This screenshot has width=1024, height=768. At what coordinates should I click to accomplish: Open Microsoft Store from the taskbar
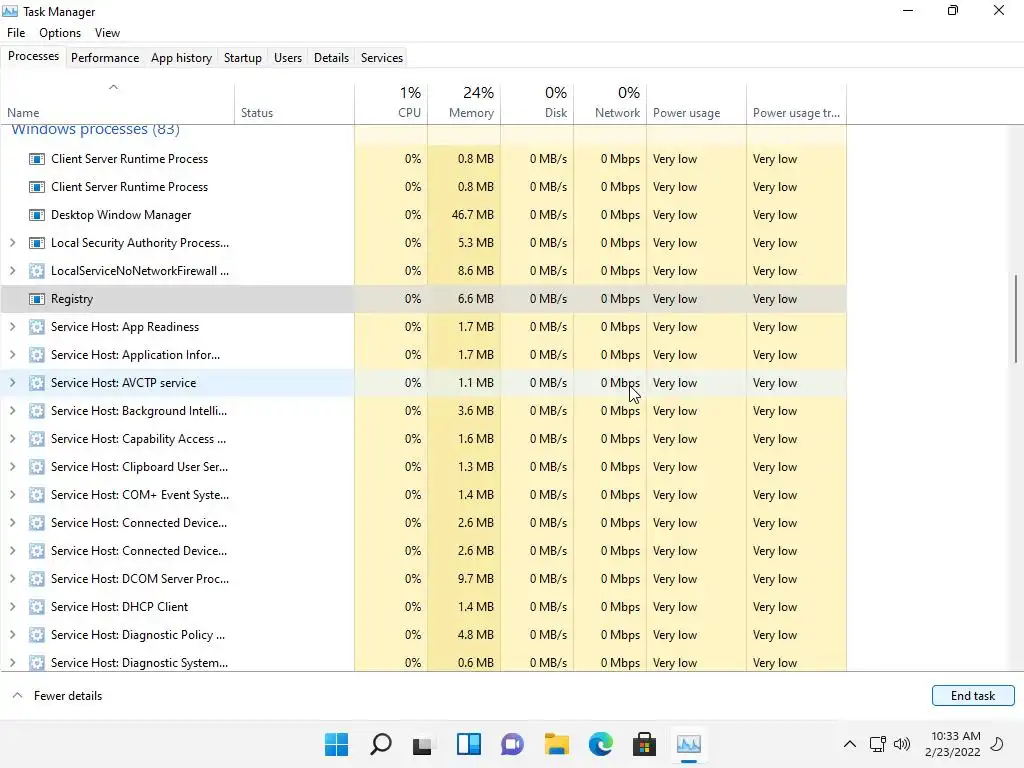click(644, 744)
